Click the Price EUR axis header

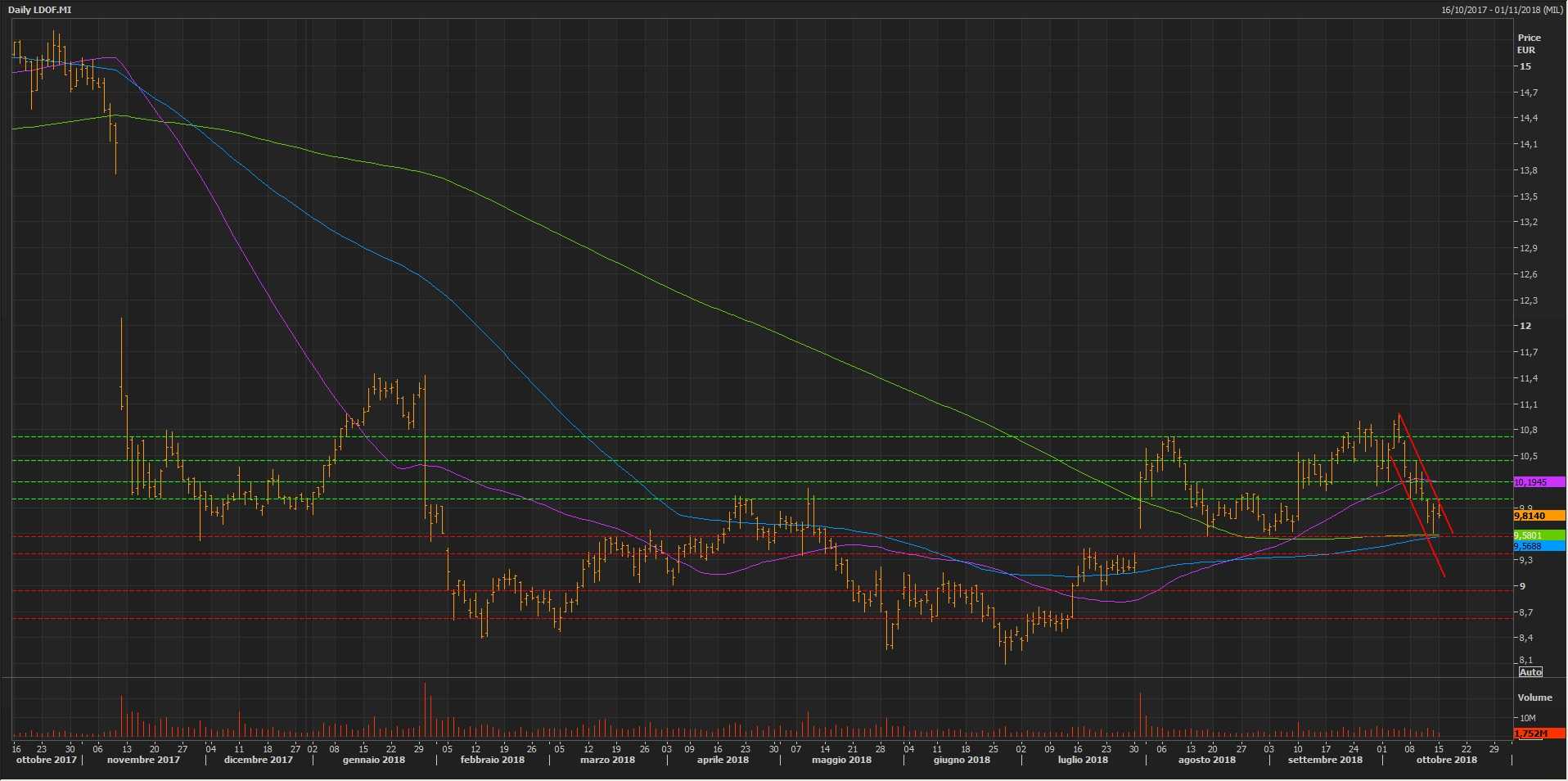(x=1528, y=43)
